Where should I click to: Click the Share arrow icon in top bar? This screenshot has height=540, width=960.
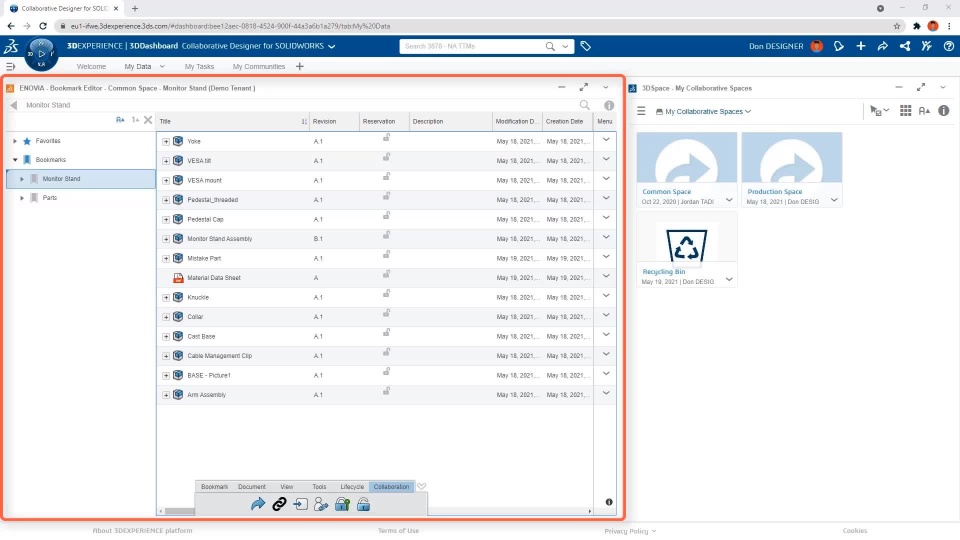coord(882,46)
